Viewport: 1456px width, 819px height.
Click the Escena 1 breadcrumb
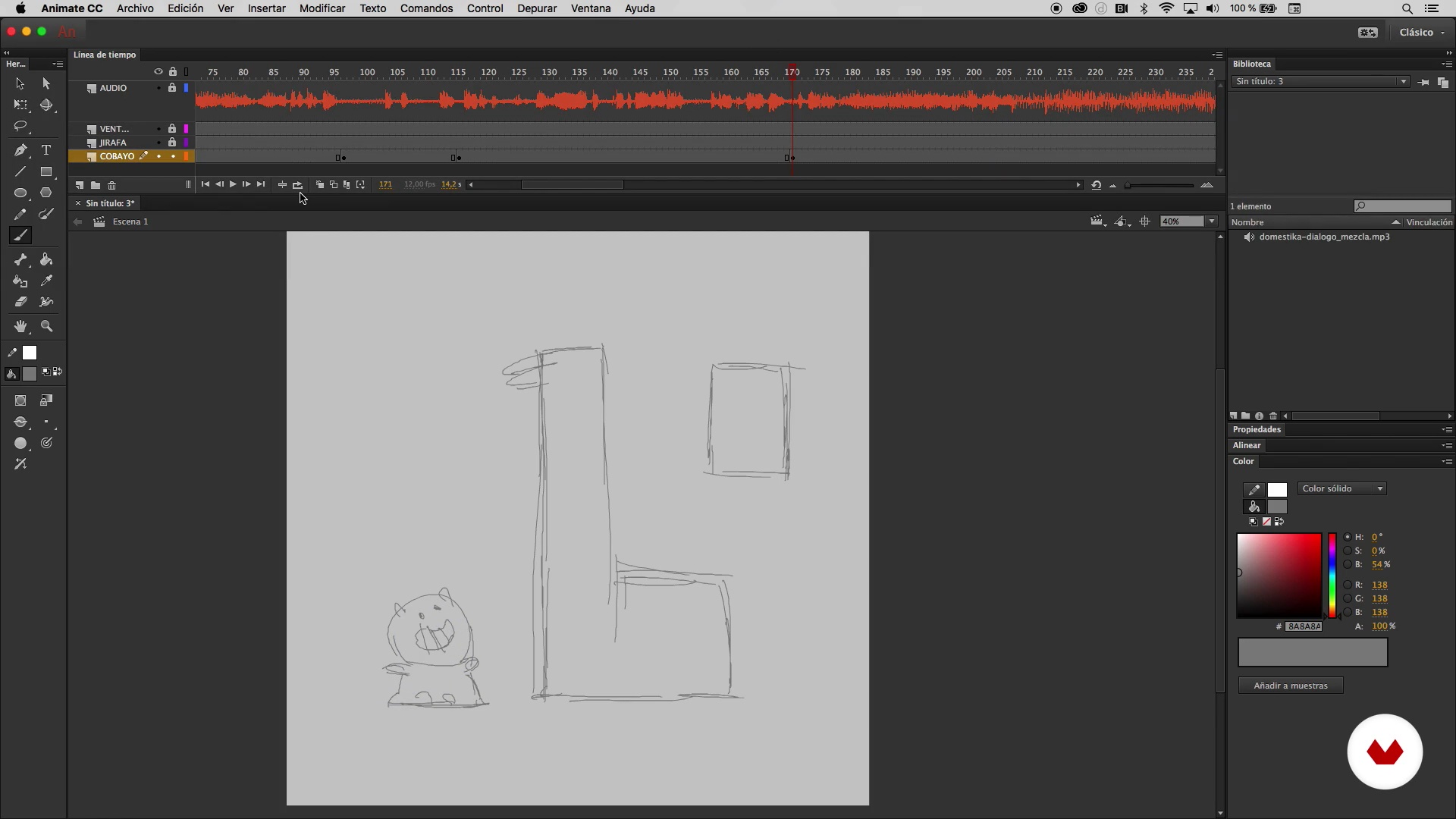click(130, 221)
